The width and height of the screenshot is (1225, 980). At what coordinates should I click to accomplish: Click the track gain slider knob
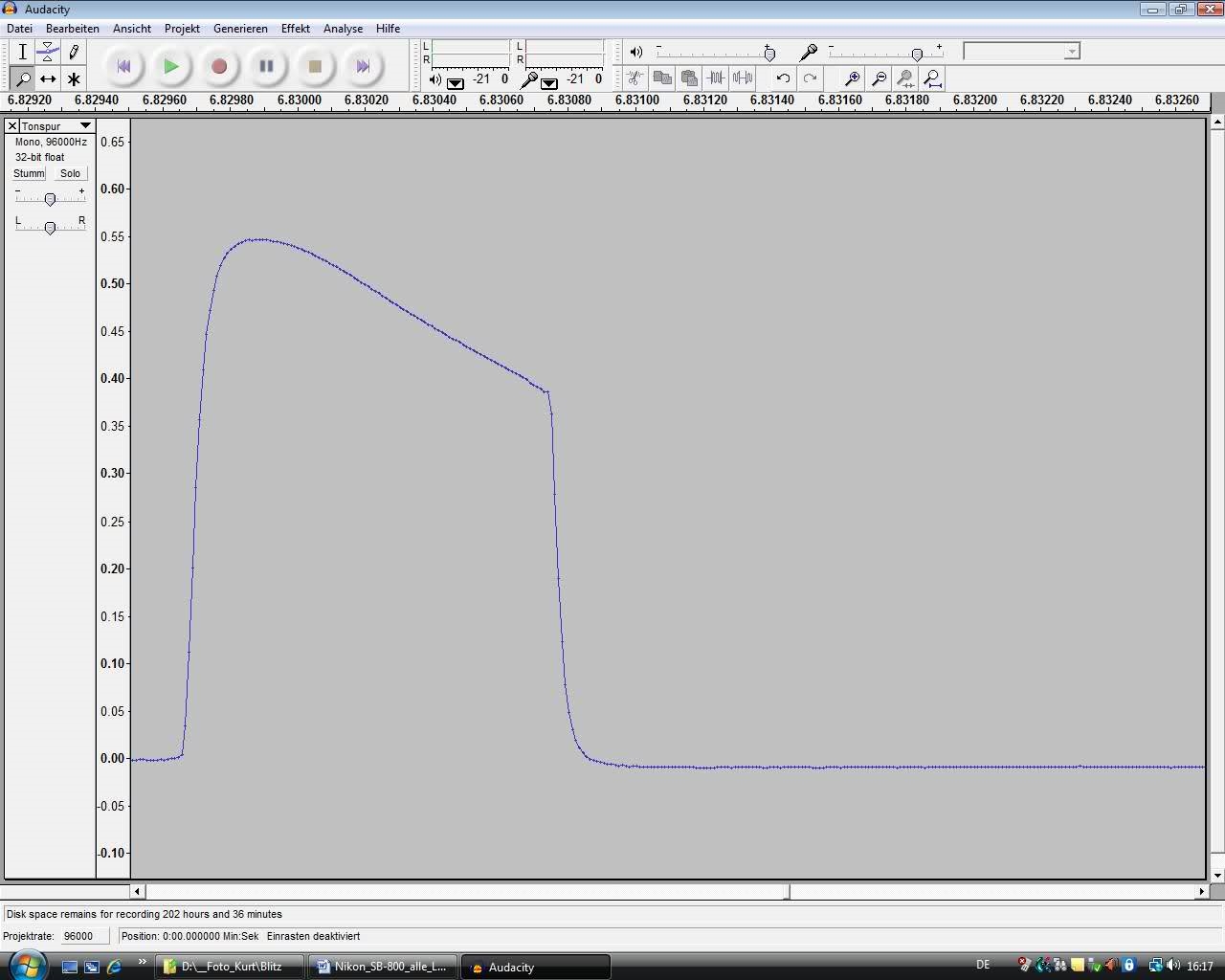(x=50, y=199)
